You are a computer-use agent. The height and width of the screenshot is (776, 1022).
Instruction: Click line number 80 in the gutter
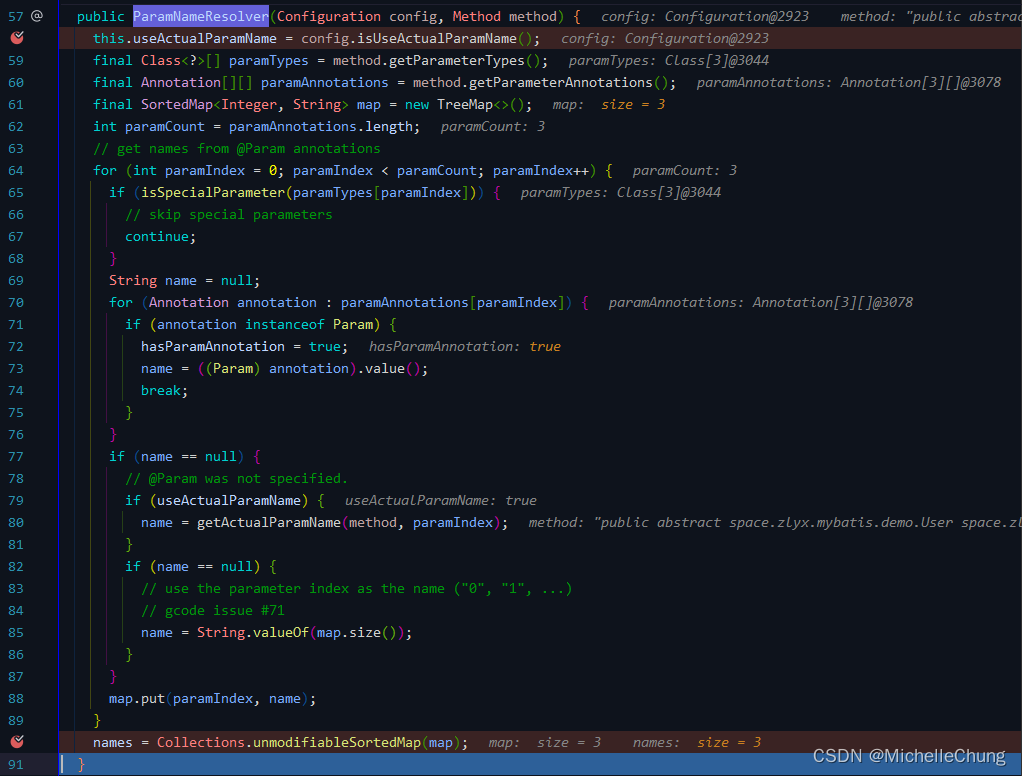(16, 523)
